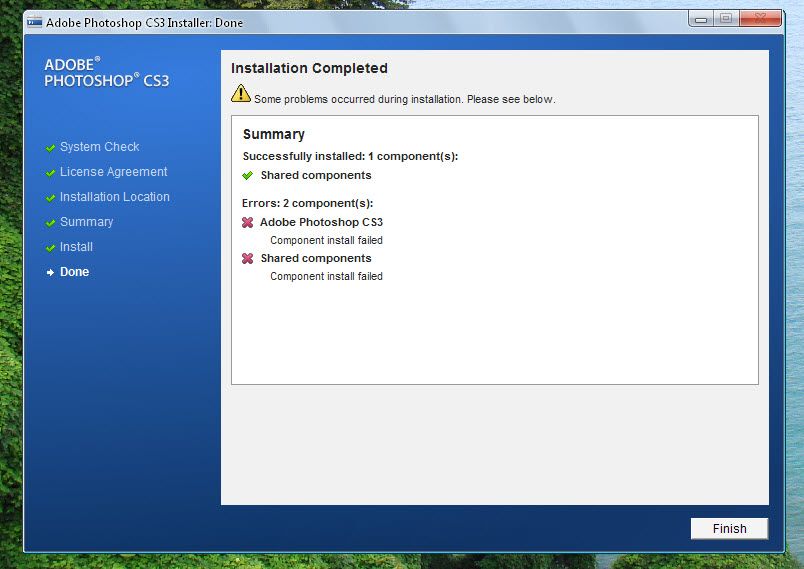Select the Summary step in the sidebar
The height and width of the screenshot is (569, 804).
pyautogui.click(x=86, y=222)
